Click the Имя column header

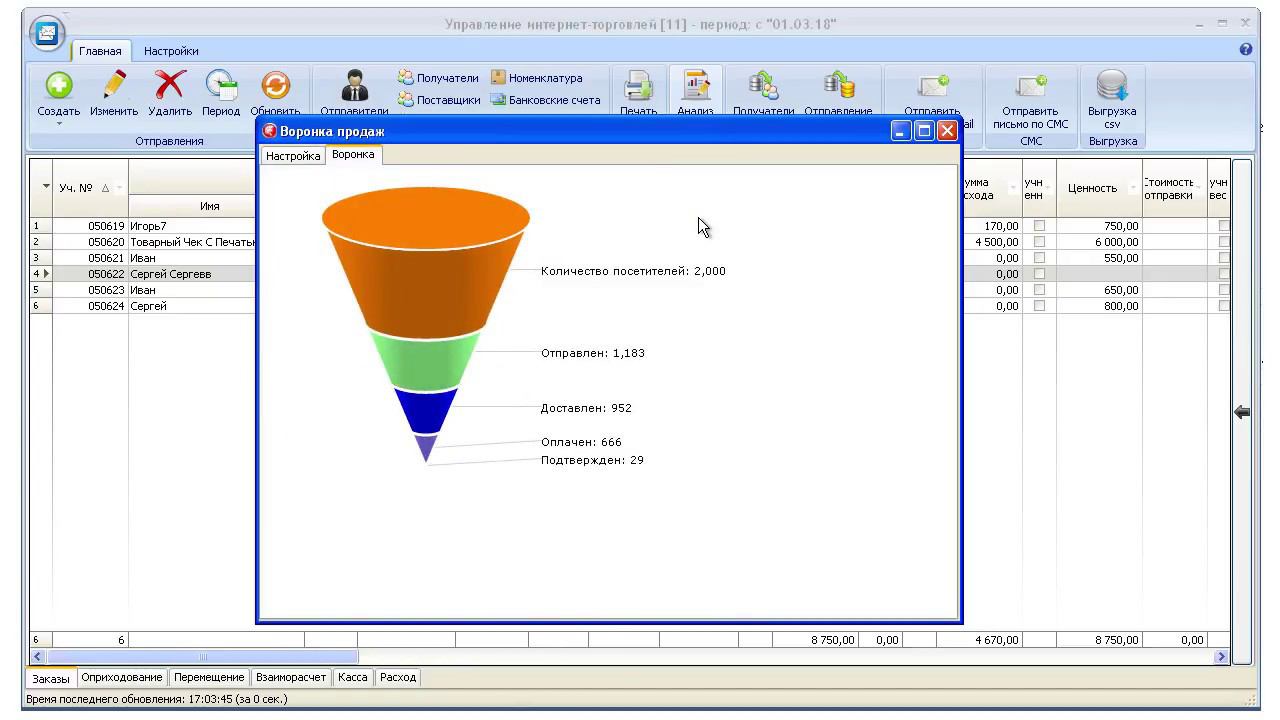[209, 206]
